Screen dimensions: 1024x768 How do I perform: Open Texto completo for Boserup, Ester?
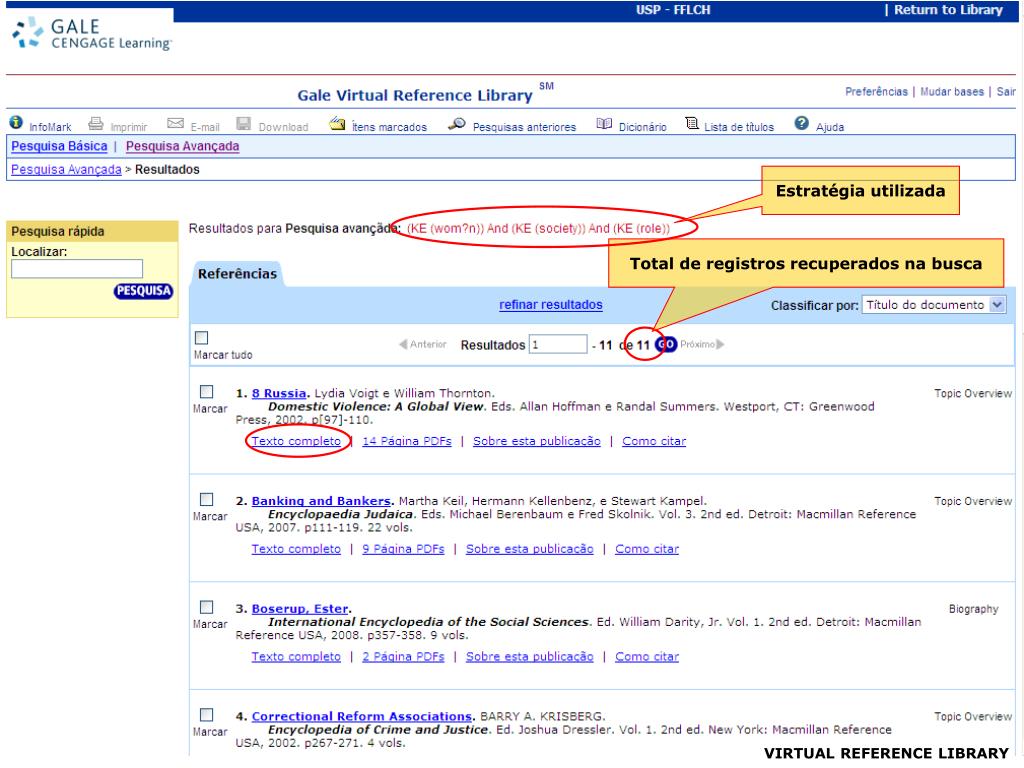pos(296,656)
